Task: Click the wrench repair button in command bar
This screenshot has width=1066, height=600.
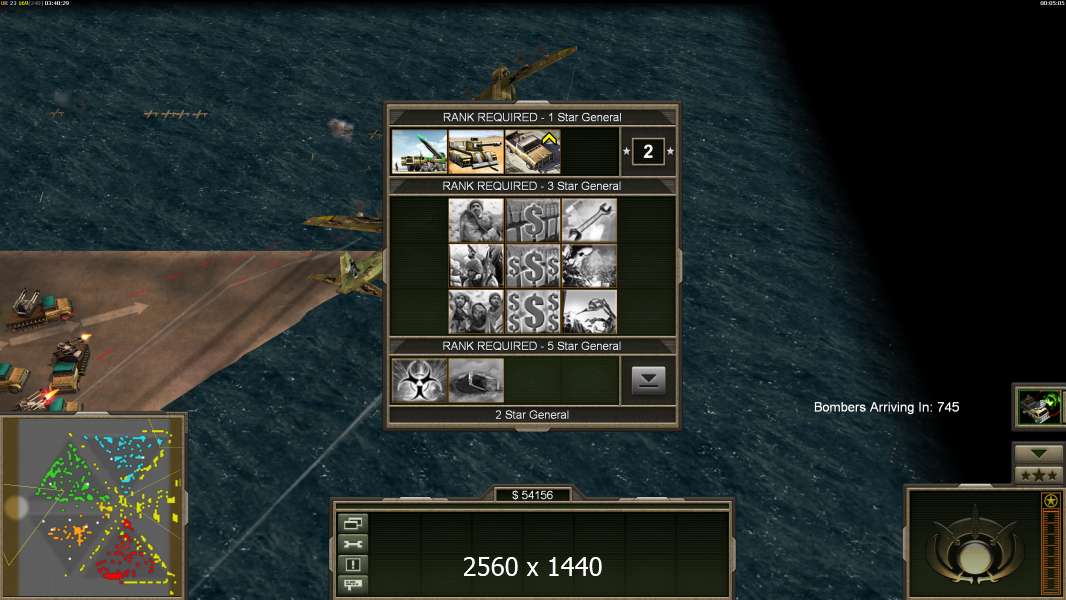Action: (353, 544)
